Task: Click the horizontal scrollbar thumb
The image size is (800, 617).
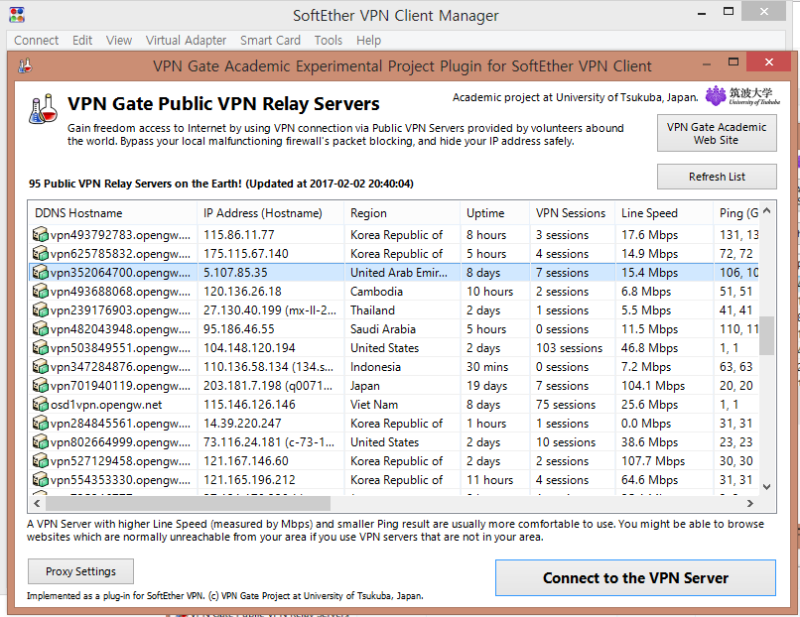Action: 188,503
